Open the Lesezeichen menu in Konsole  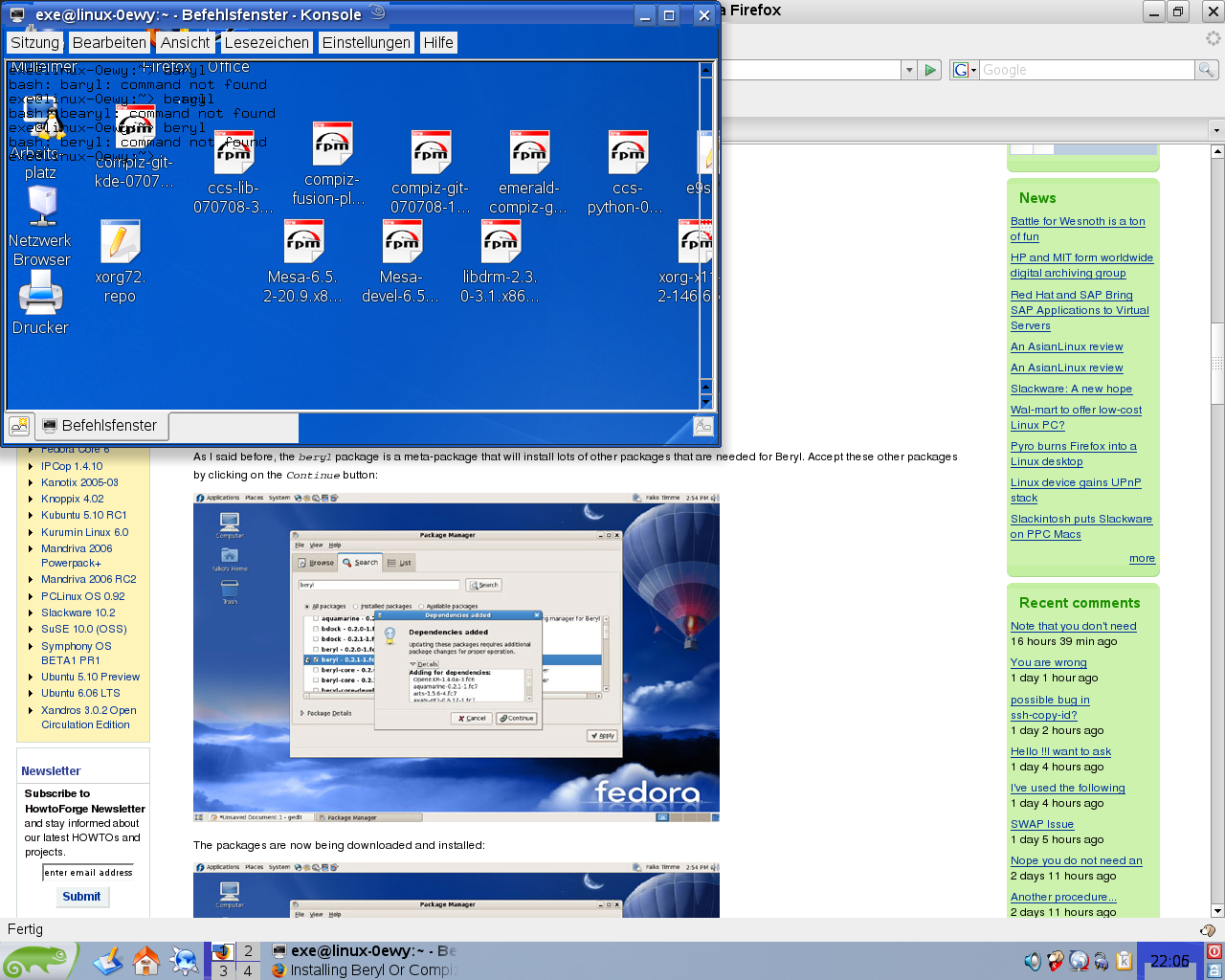pos(267,43)
